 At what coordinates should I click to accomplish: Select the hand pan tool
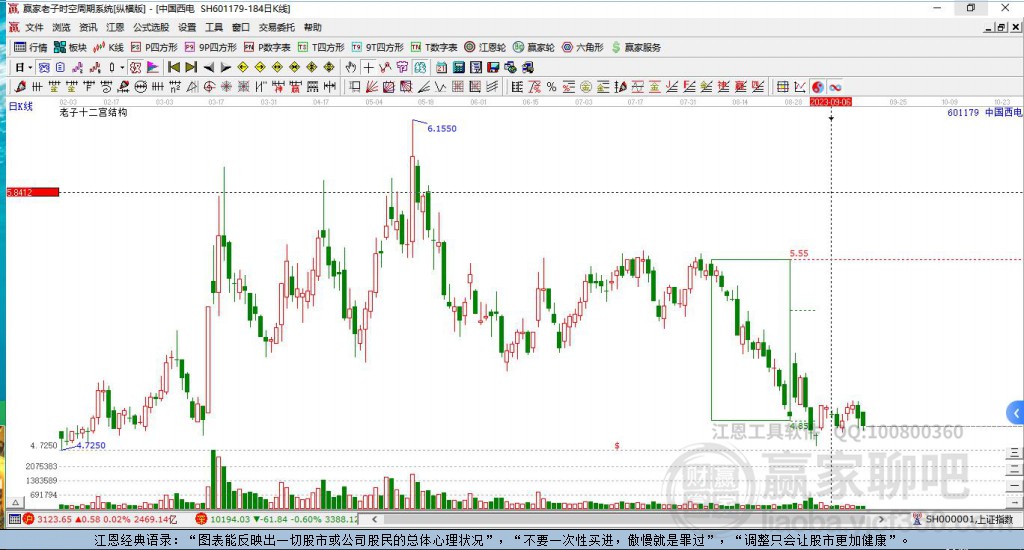click(x=351, y=67)
